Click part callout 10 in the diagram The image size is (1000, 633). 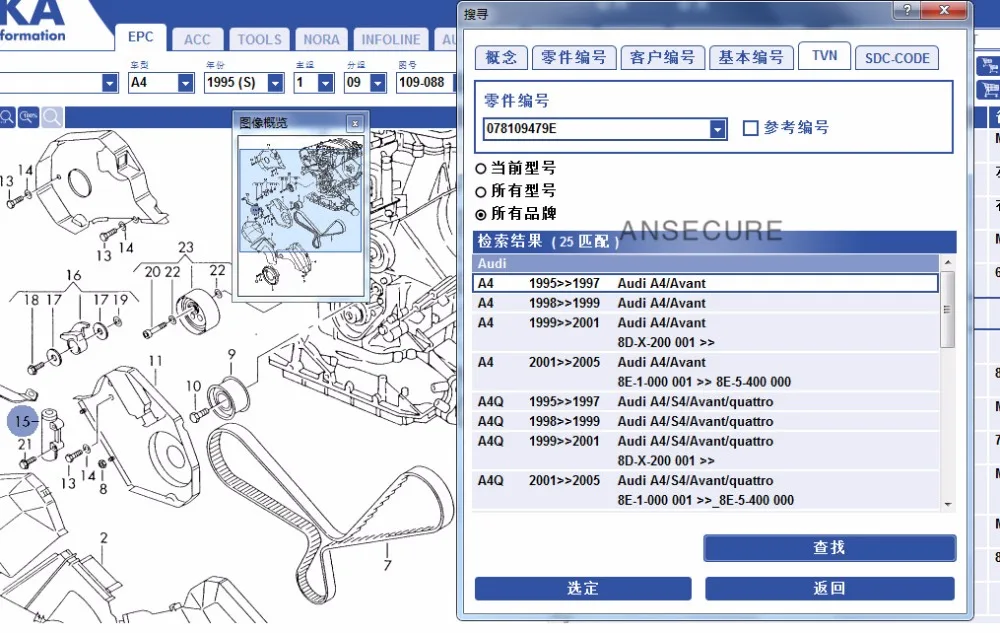[x=193, y=386]
